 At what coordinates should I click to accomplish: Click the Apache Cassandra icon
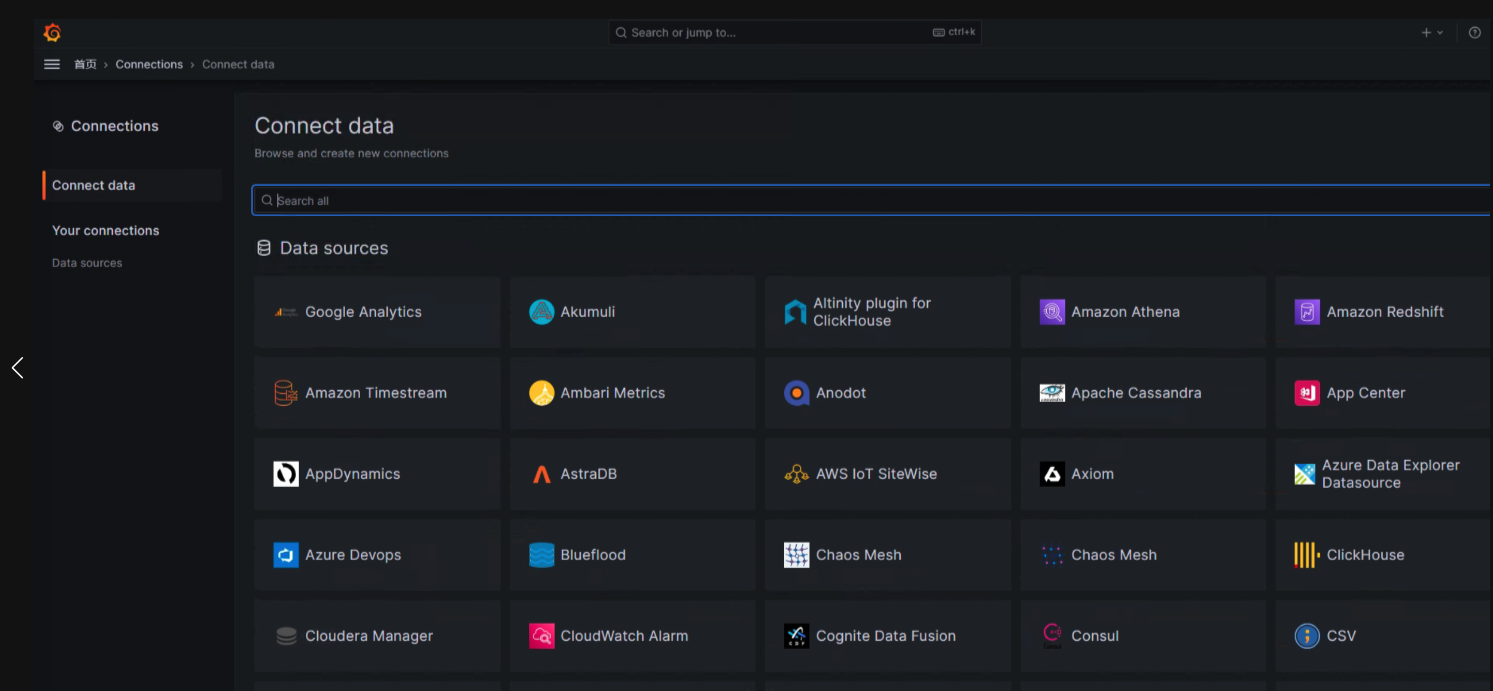click(x=1052, y=393)
